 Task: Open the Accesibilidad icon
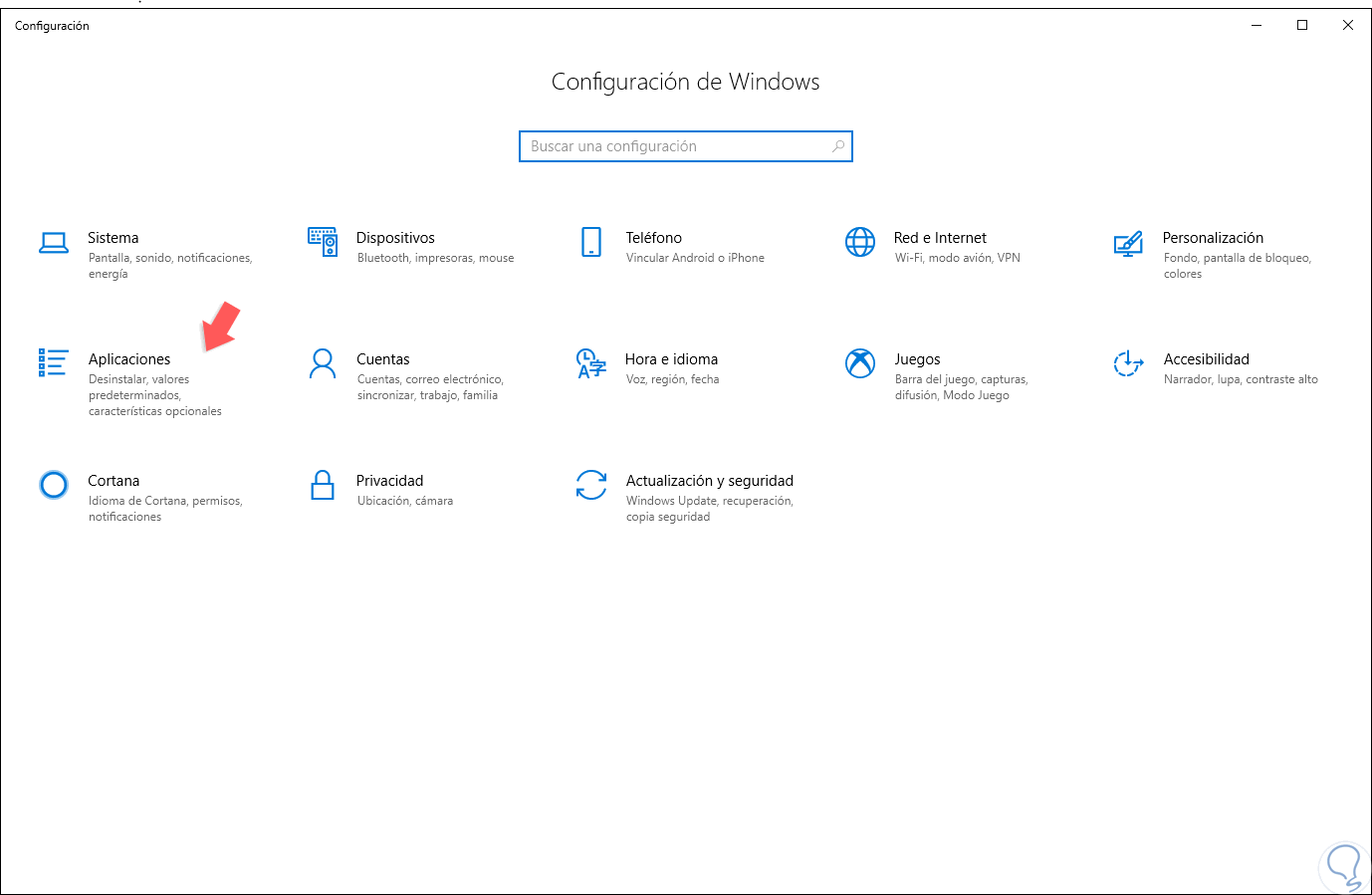(1128, 363)
